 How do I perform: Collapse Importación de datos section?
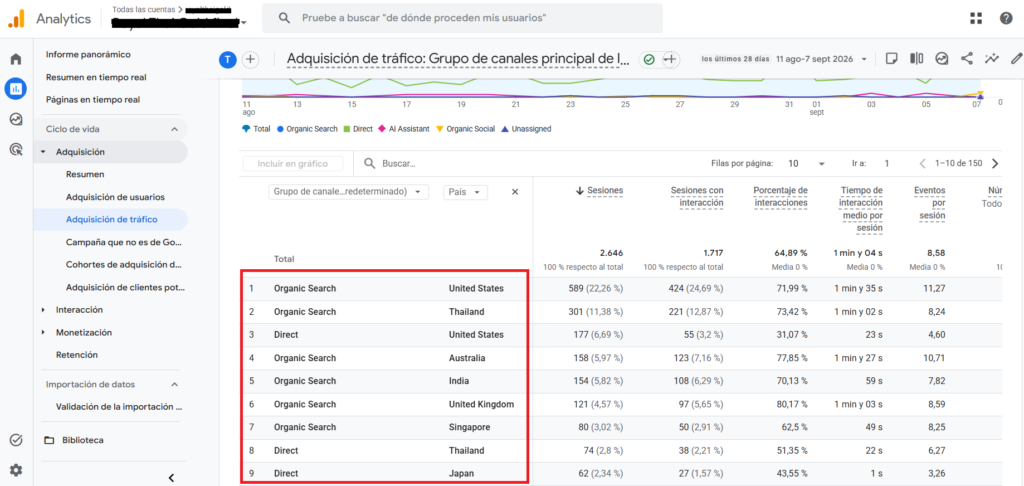click(174, 384)
